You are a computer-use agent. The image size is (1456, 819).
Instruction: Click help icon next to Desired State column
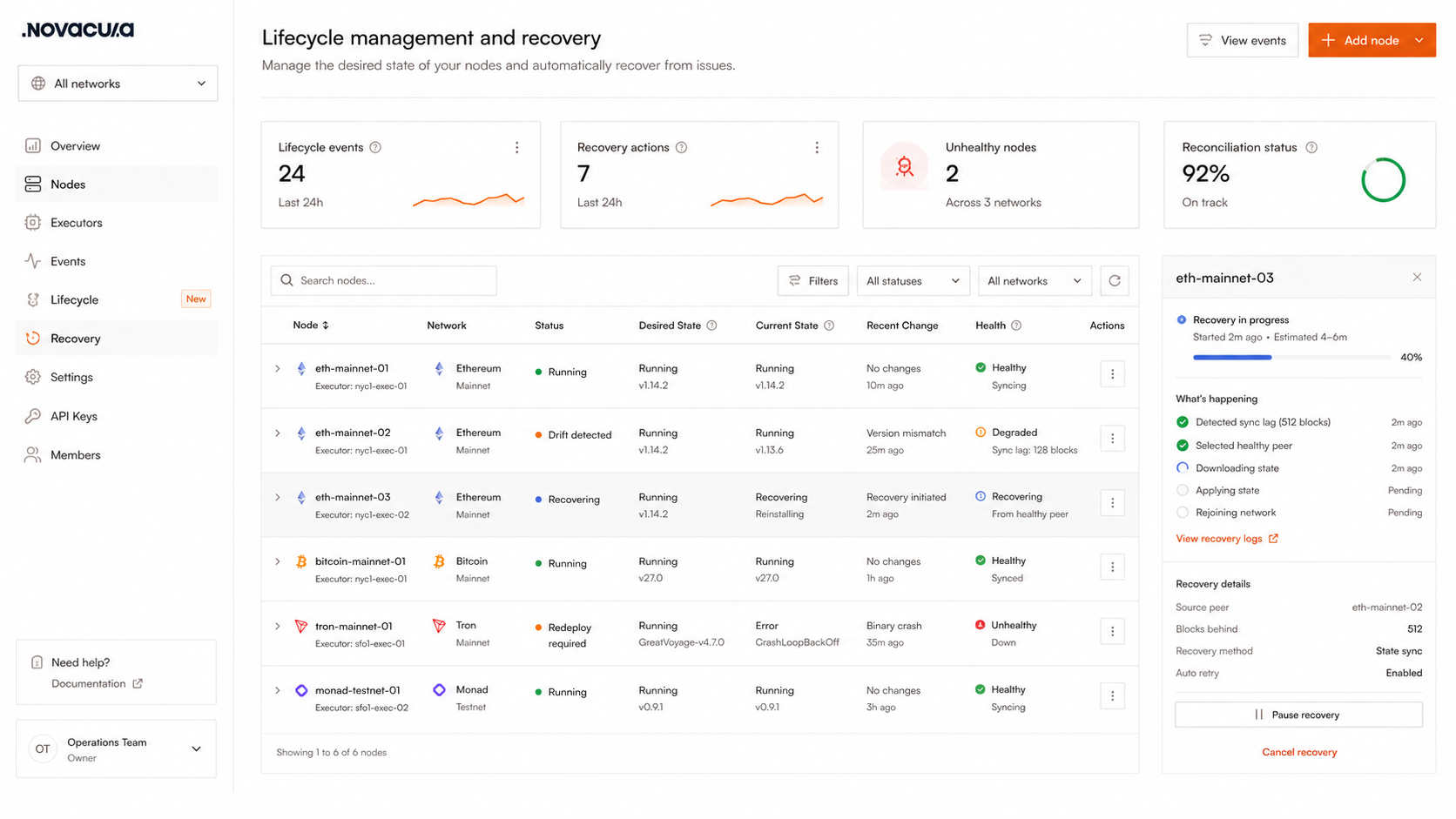click(x=711, y=326)
